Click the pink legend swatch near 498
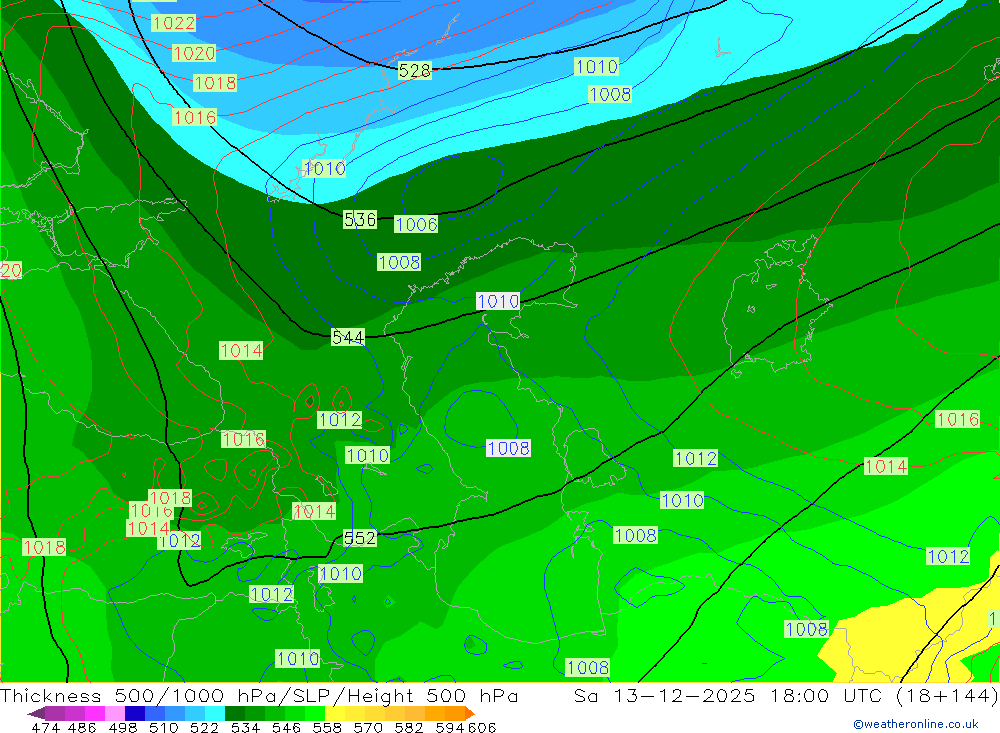This screenshot has height=733, width=1000. (x=115, y=713)
